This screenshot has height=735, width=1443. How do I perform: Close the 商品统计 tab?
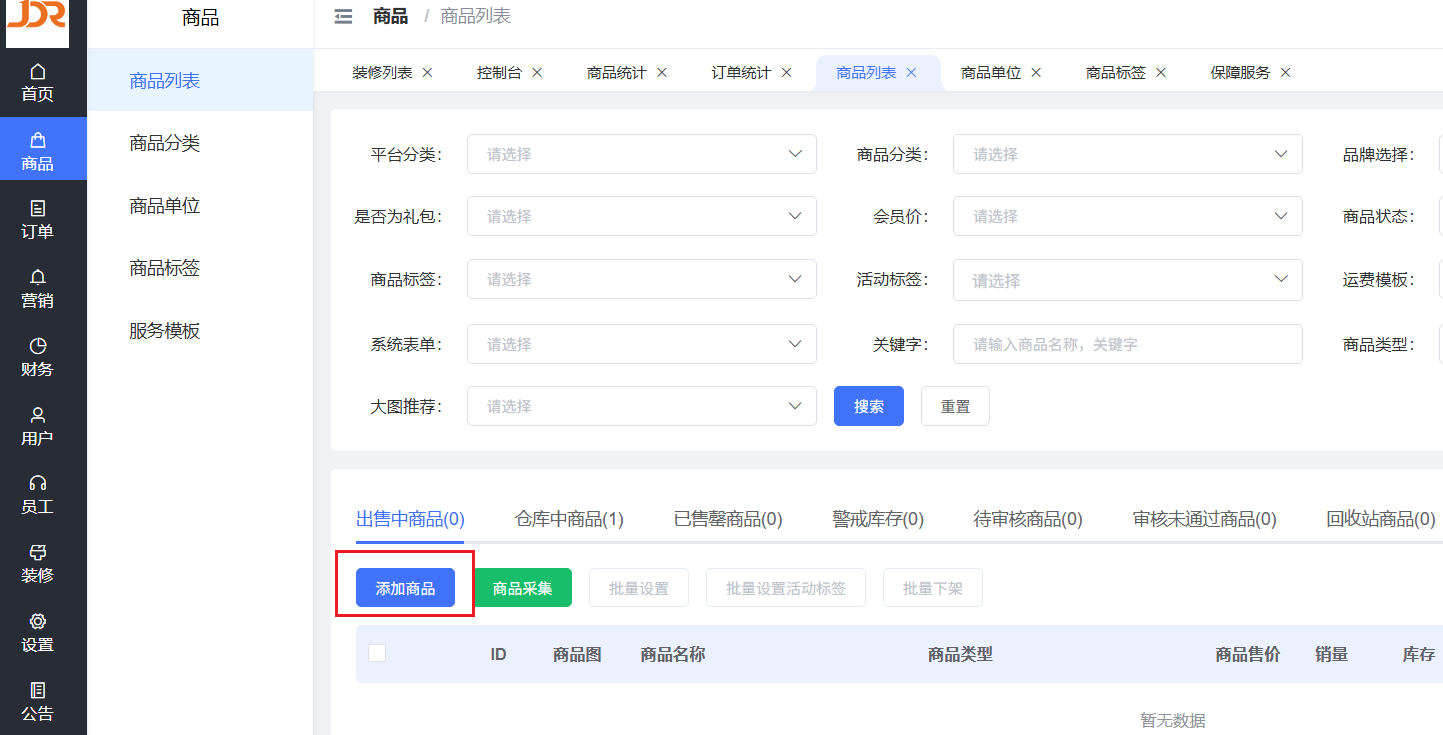pos(662,73)
